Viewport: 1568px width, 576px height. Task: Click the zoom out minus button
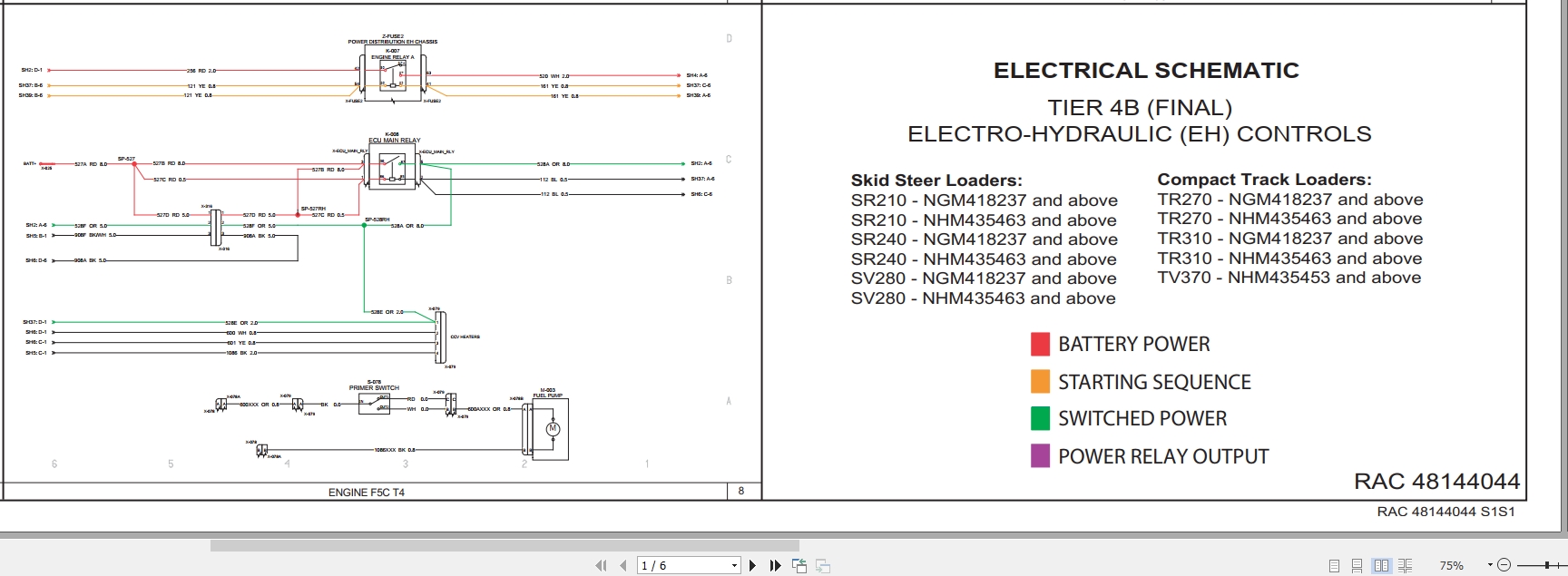[1504, 565]
